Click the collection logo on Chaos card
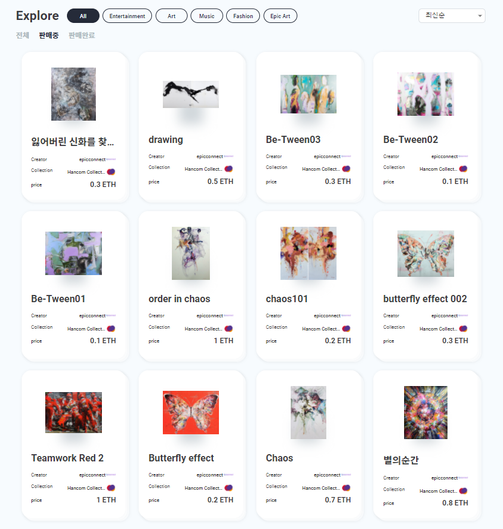Image resolution: width=503 pixels, height=529 pixels. coord(346,488)
